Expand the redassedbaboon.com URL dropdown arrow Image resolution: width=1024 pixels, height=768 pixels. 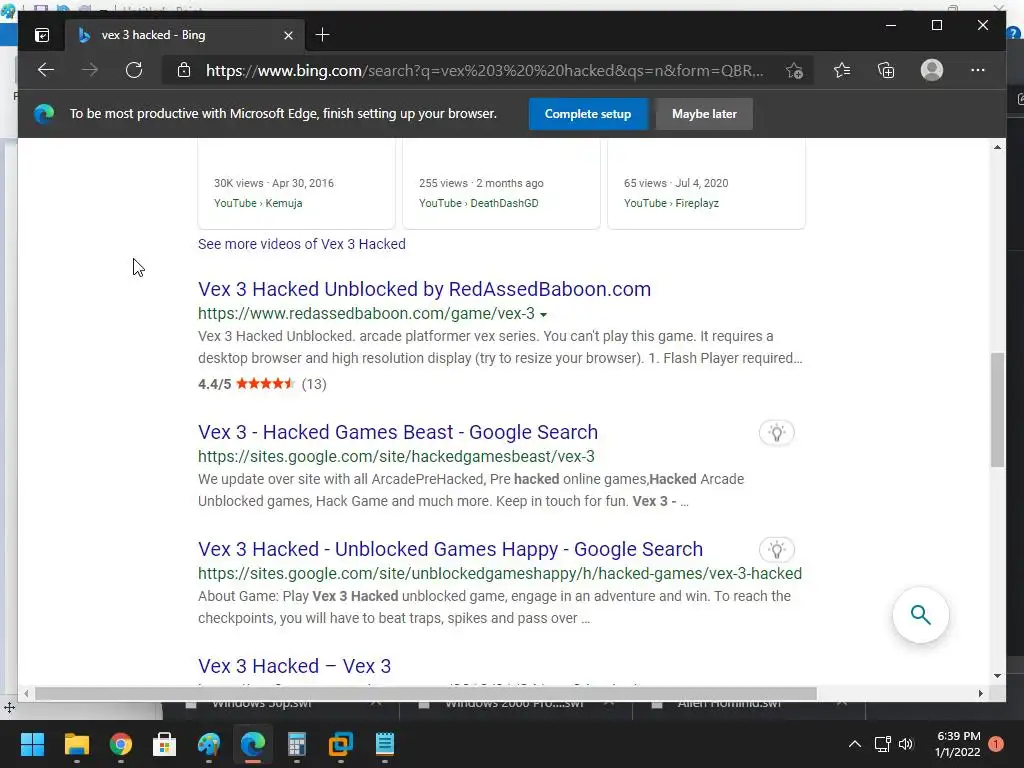click(543, 315)
